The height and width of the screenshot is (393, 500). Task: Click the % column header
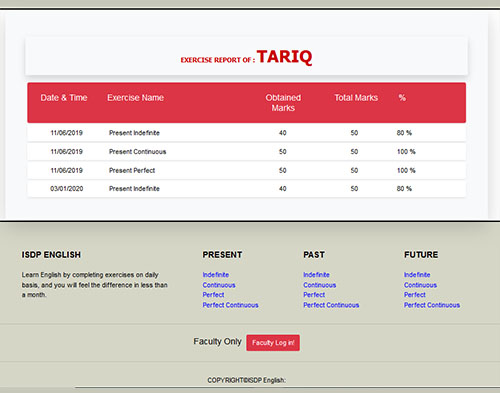(402, 98)
